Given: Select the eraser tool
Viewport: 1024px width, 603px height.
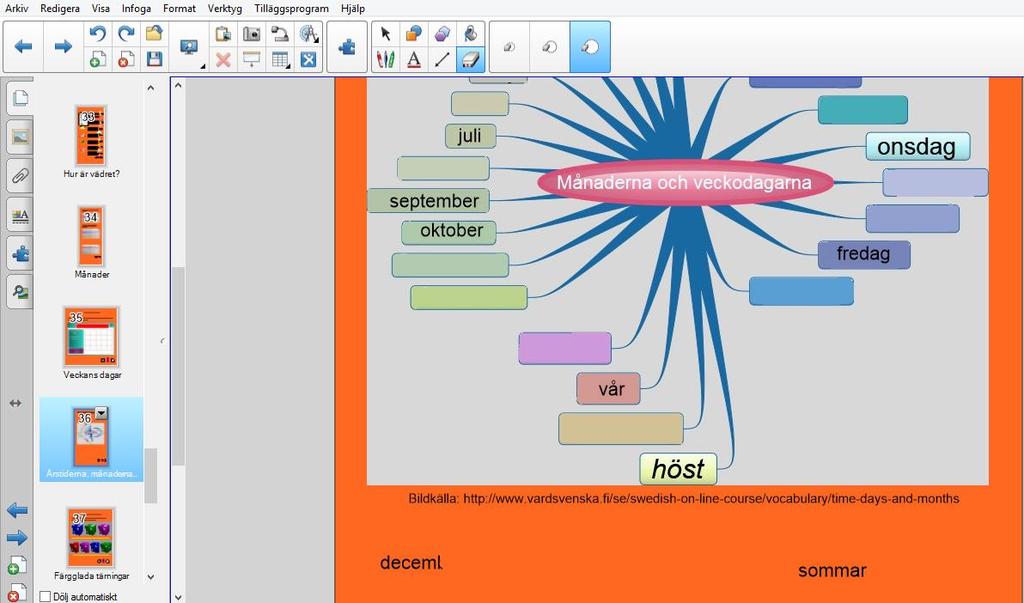Looking at the screenshot, I should [x=470, y=59].
